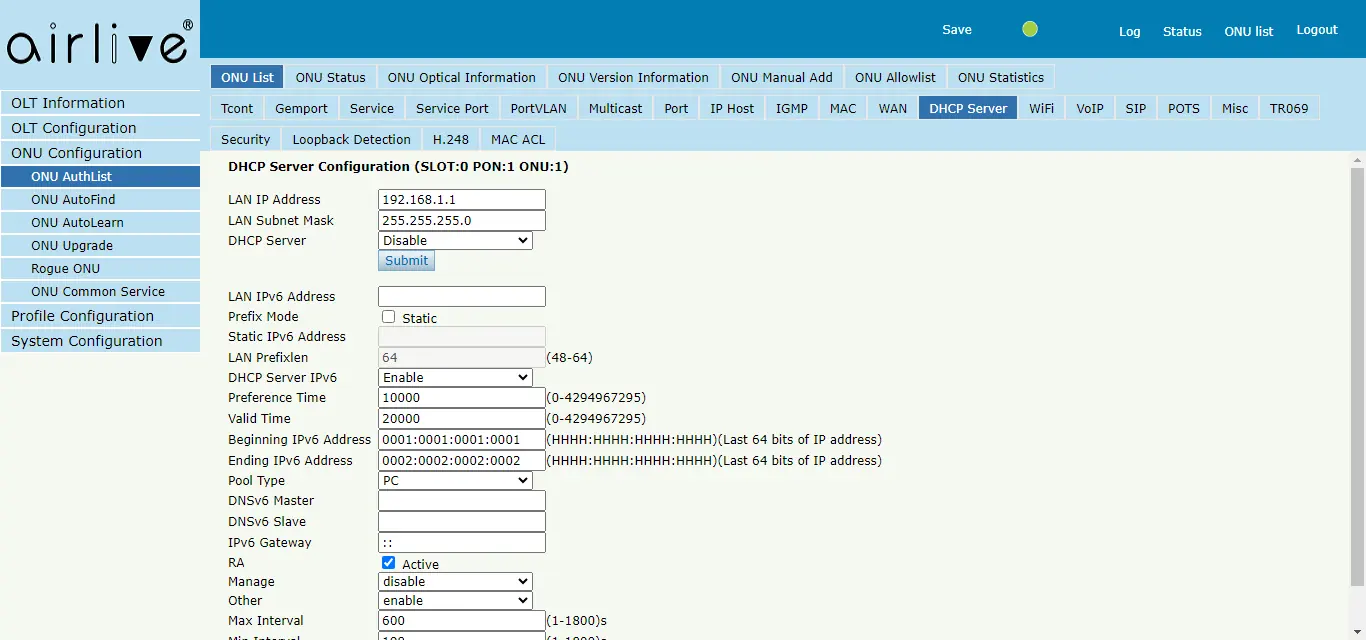Image resolution: width=1366 pixels, height=640 pixels.
Task: Open the Service Port tab
Action: pos(452,108)
